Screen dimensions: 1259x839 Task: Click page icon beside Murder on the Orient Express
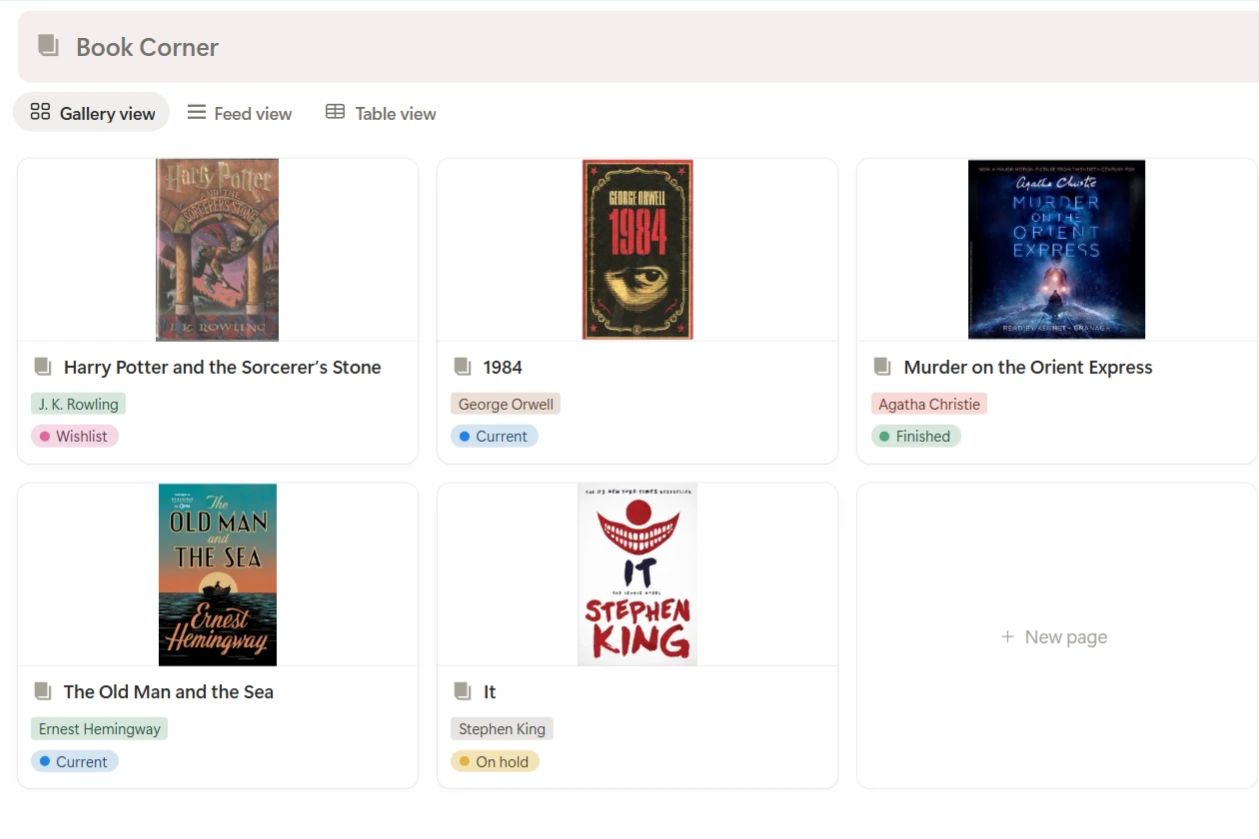(882, 367)
